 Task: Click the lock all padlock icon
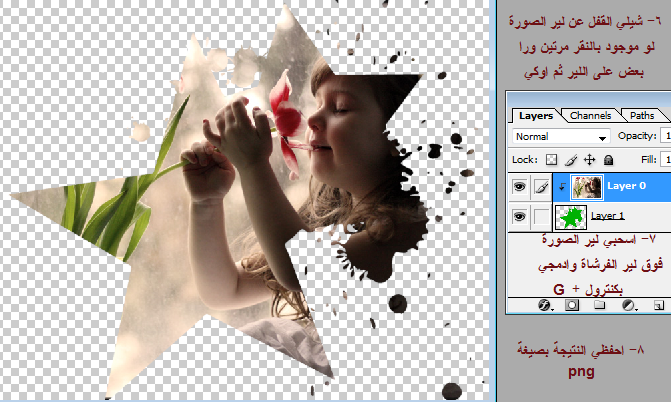coord(606,159)
